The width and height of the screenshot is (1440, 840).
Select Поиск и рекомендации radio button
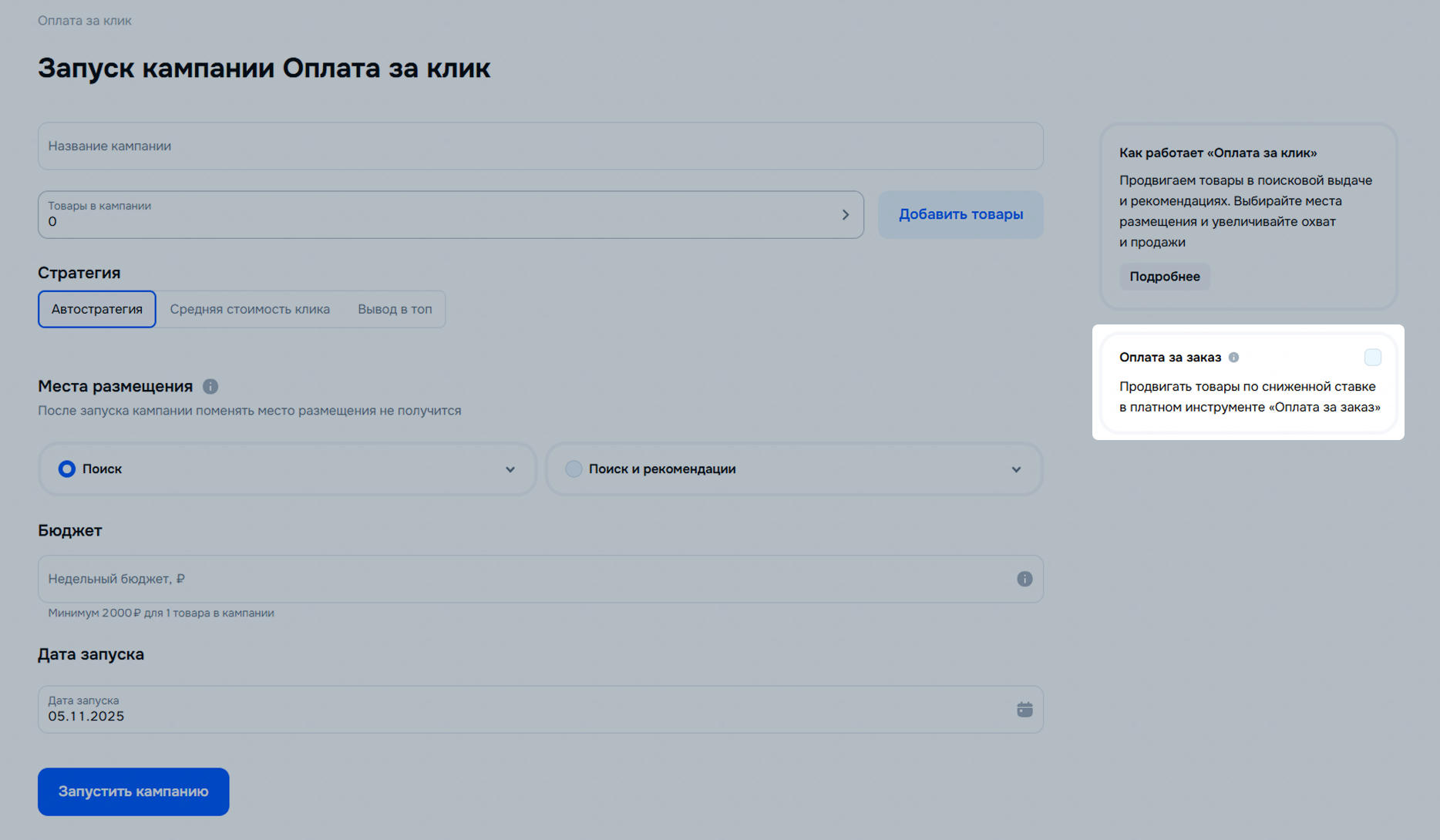pyautogui.click(x=574, y=469)
